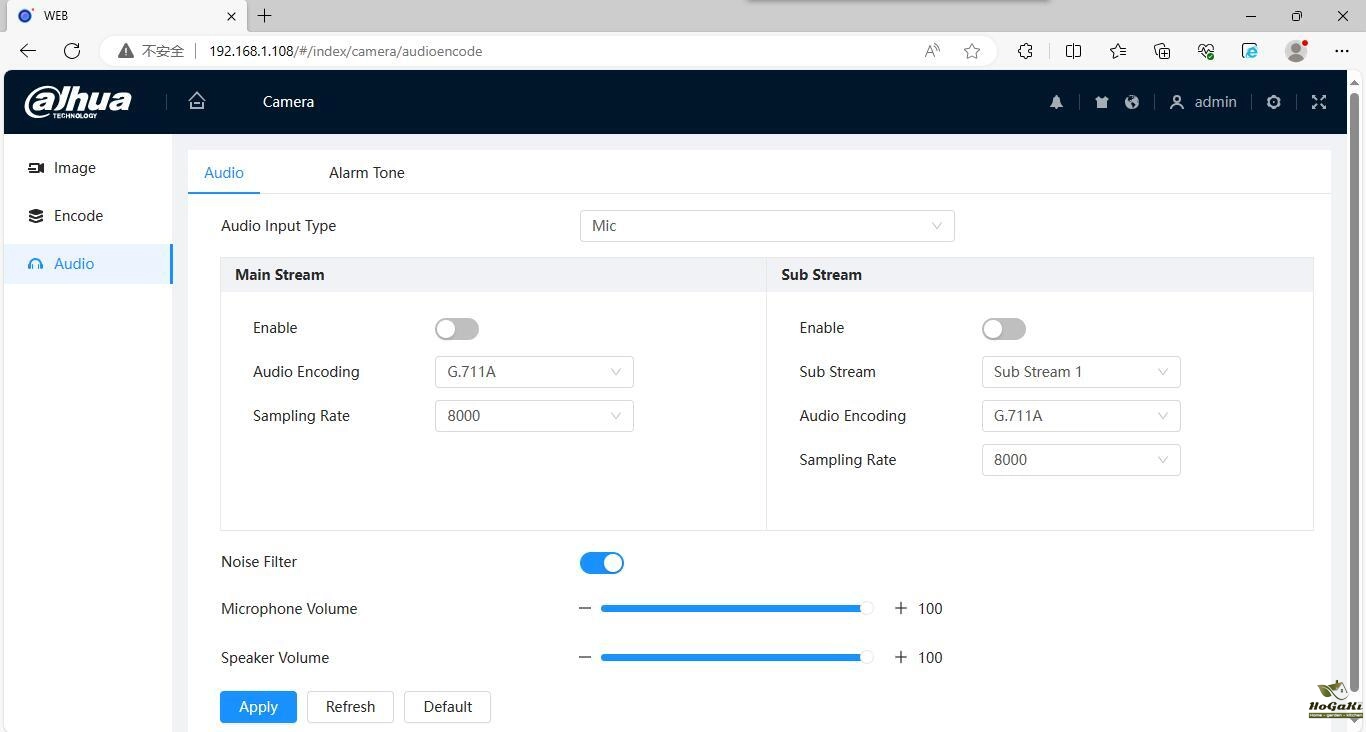Open the Audio Input Type dropdown

(766, 226)
